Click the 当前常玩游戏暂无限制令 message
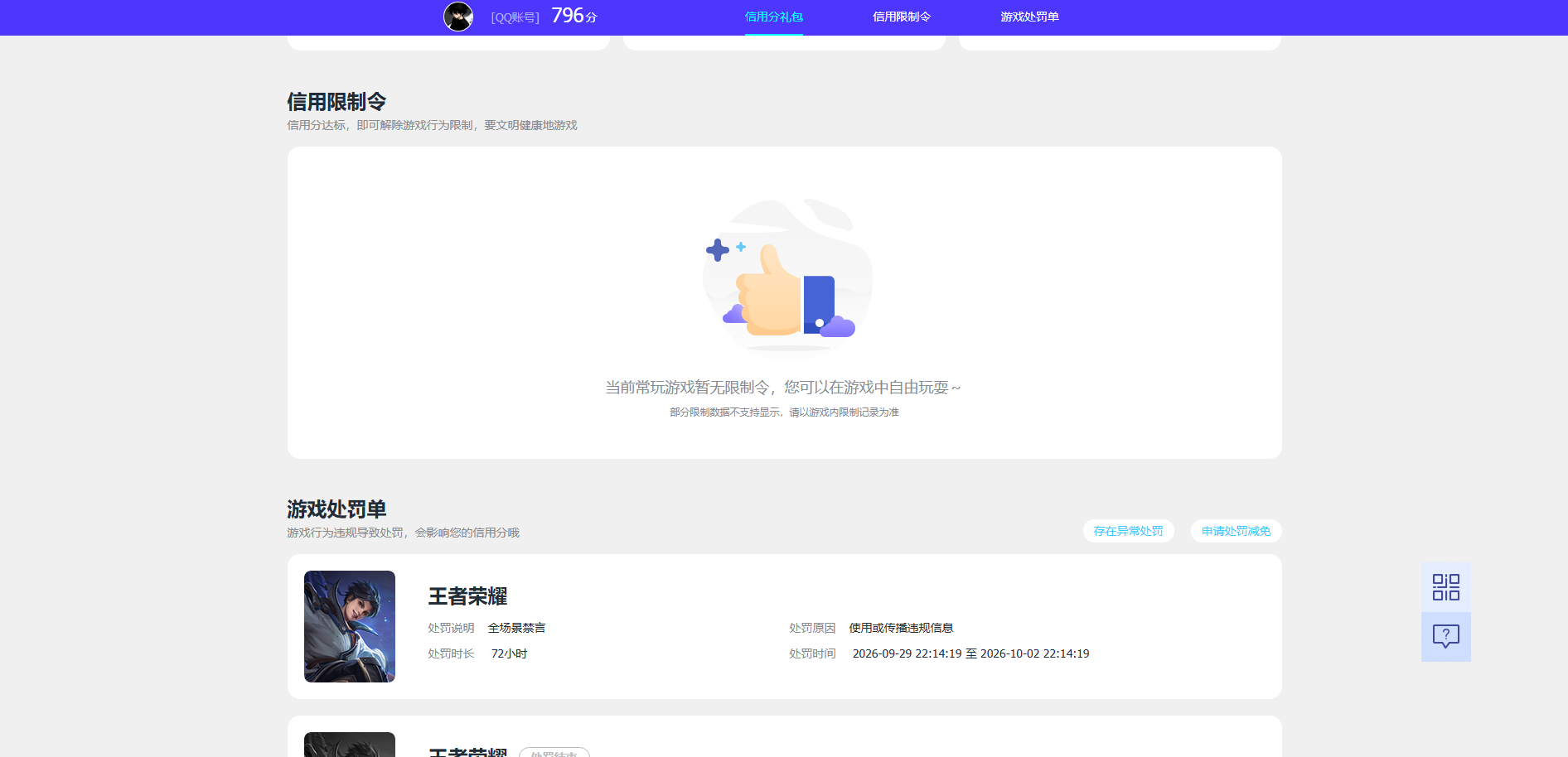 (x=783, y=388)
